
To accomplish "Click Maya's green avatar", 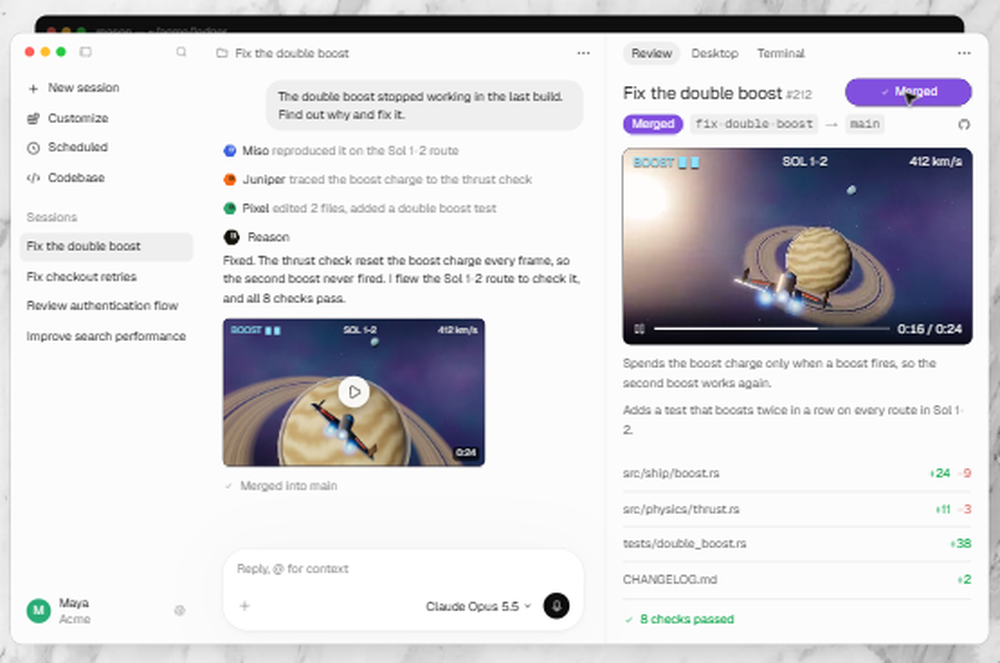I will click(x=38, y=610).
